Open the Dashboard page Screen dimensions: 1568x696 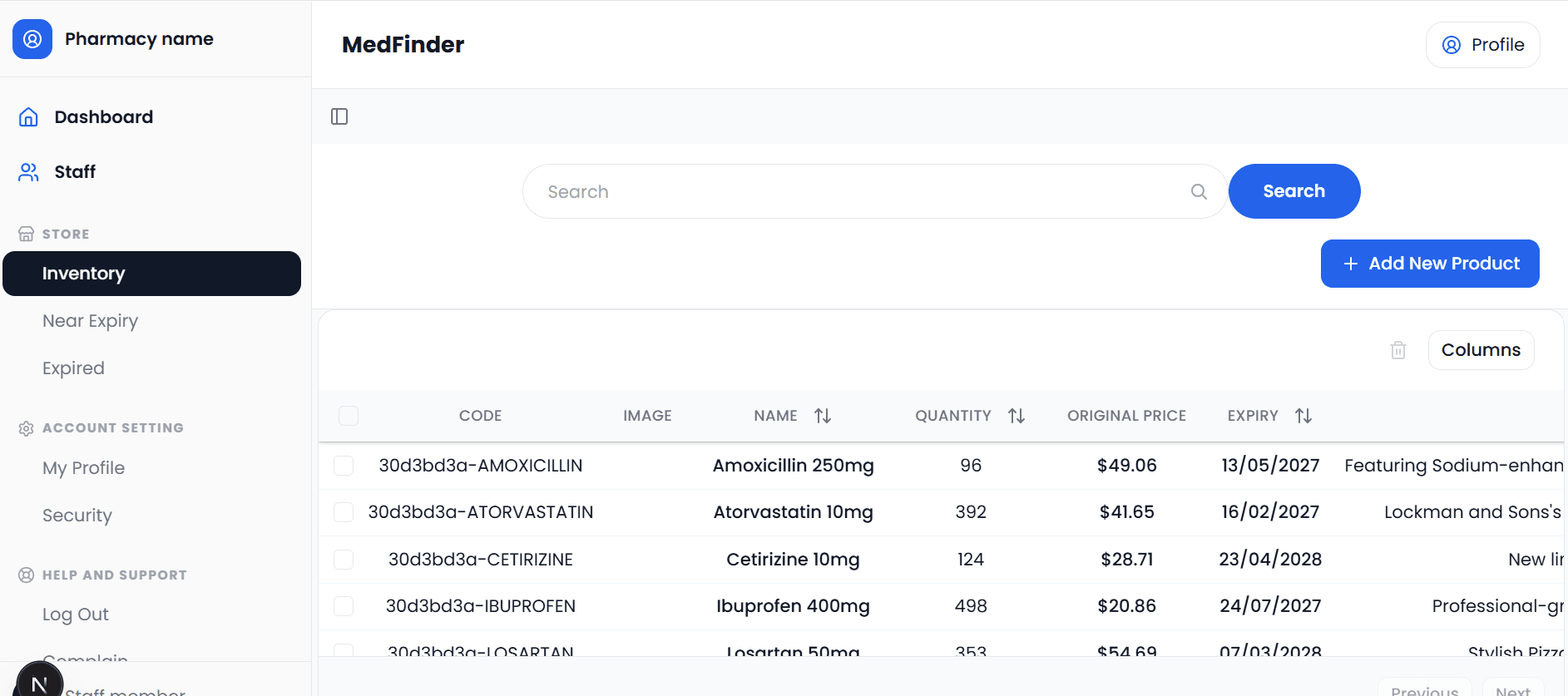click(103, 117)
